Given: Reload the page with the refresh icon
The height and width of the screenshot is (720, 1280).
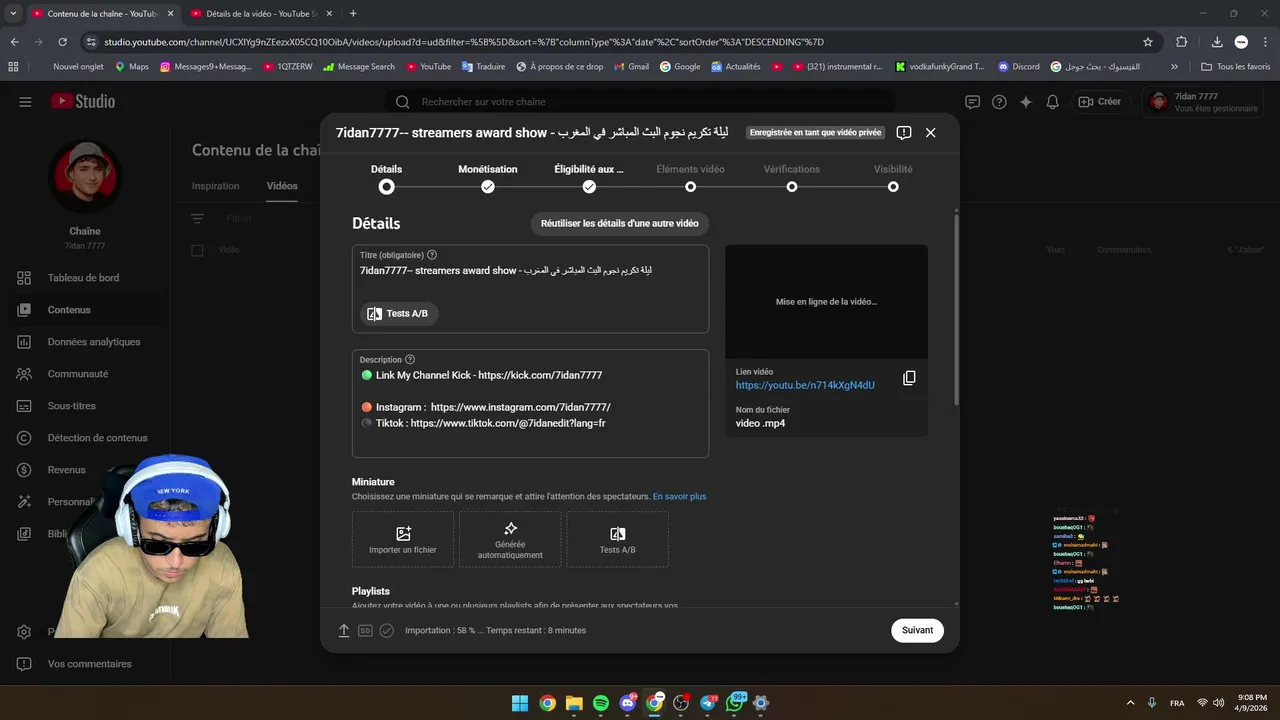Looking at the screenshot, I should pos(63,42).
